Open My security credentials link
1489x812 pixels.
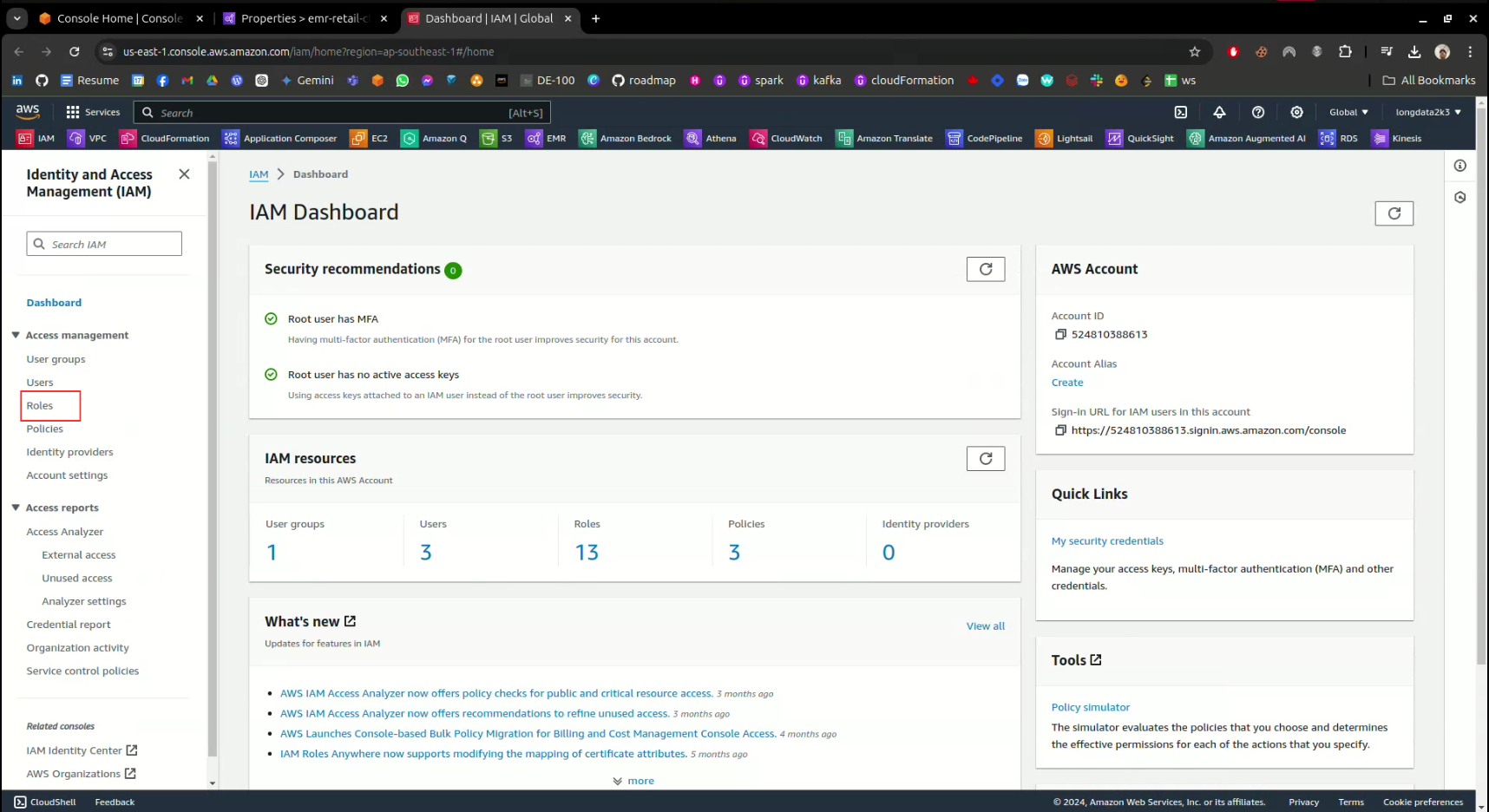[x=1107, y=540]
